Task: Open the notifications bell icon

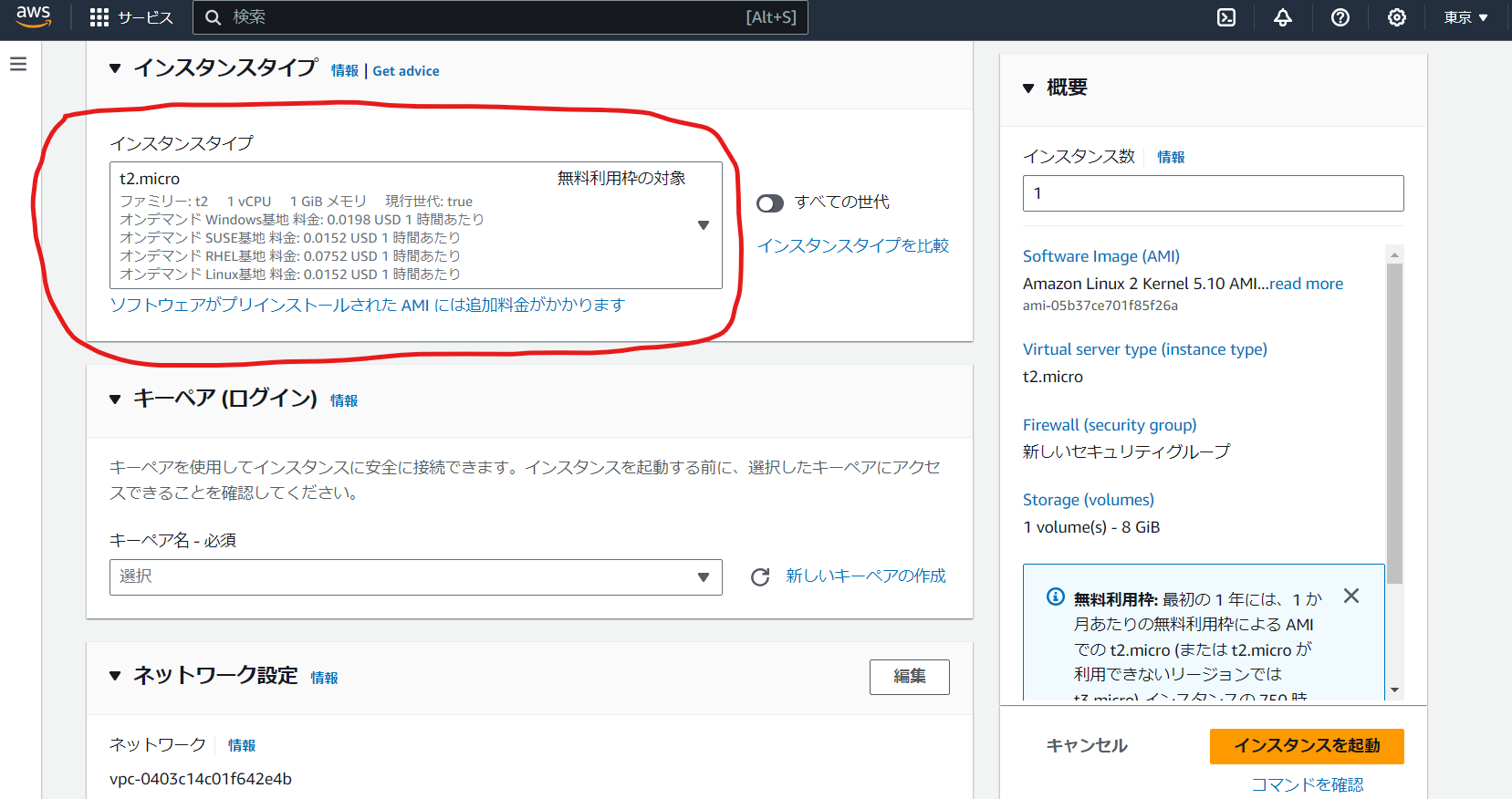Action: click(1283, 17)
